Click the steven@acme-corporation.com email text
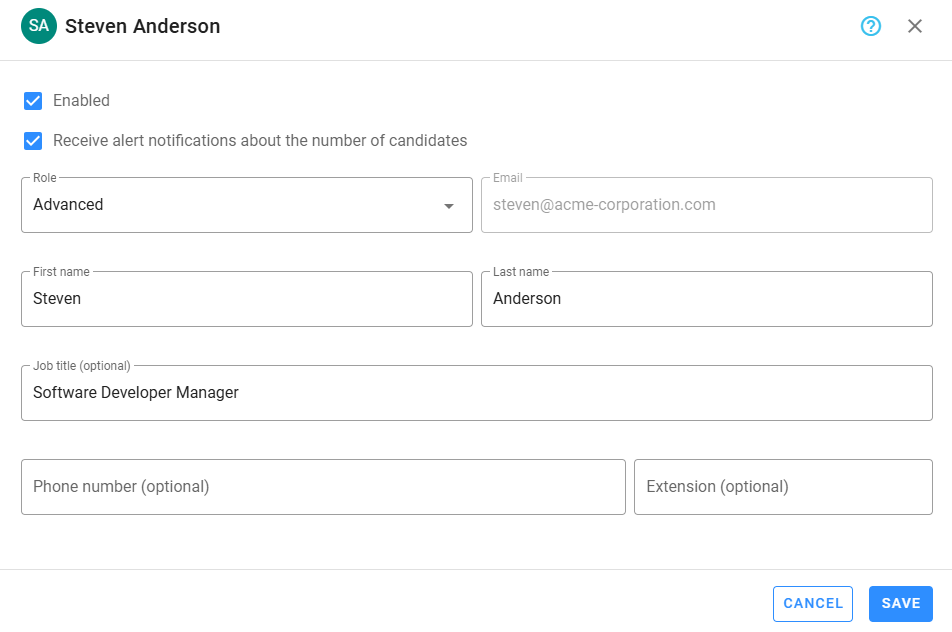This screenshot has height=632, width=952. coord(604,205)
